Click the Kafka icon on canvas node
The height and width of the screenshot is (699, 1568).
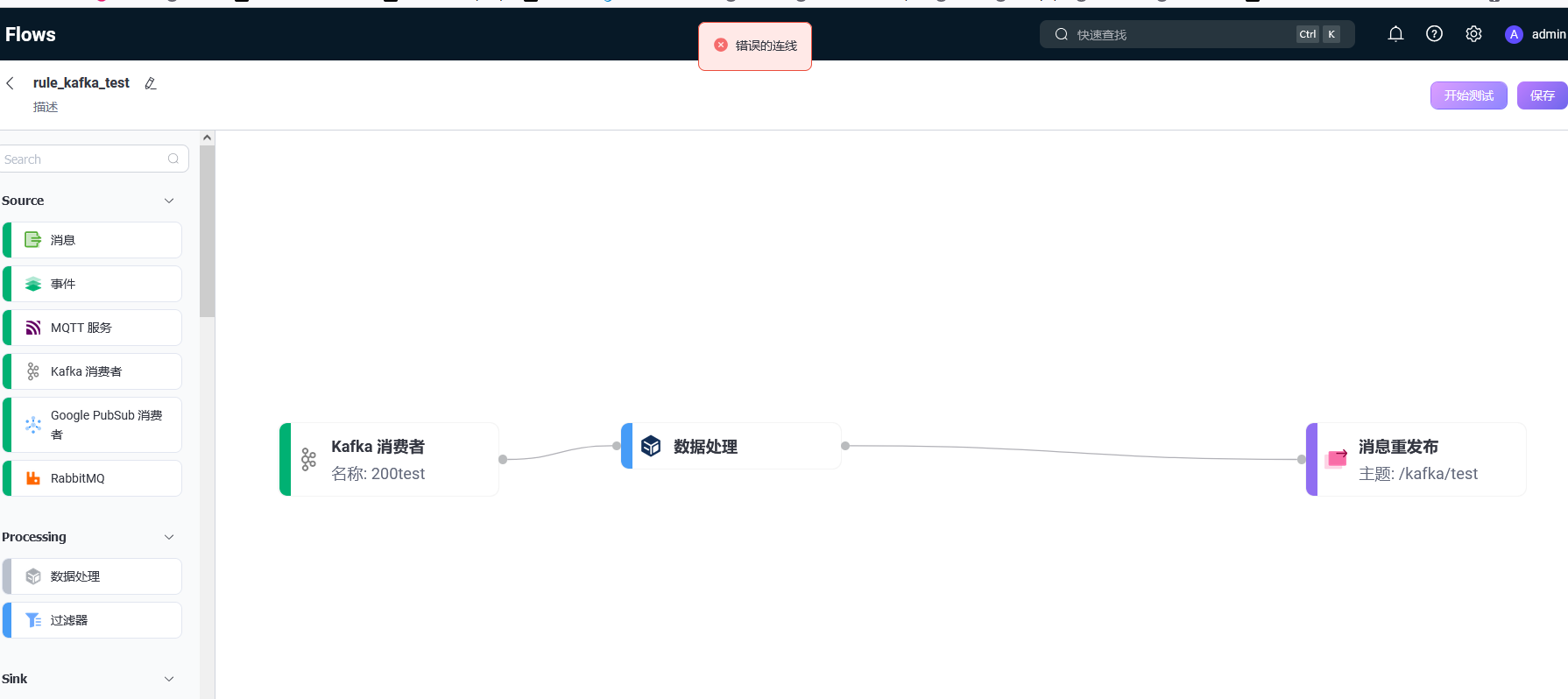(308, 460)
